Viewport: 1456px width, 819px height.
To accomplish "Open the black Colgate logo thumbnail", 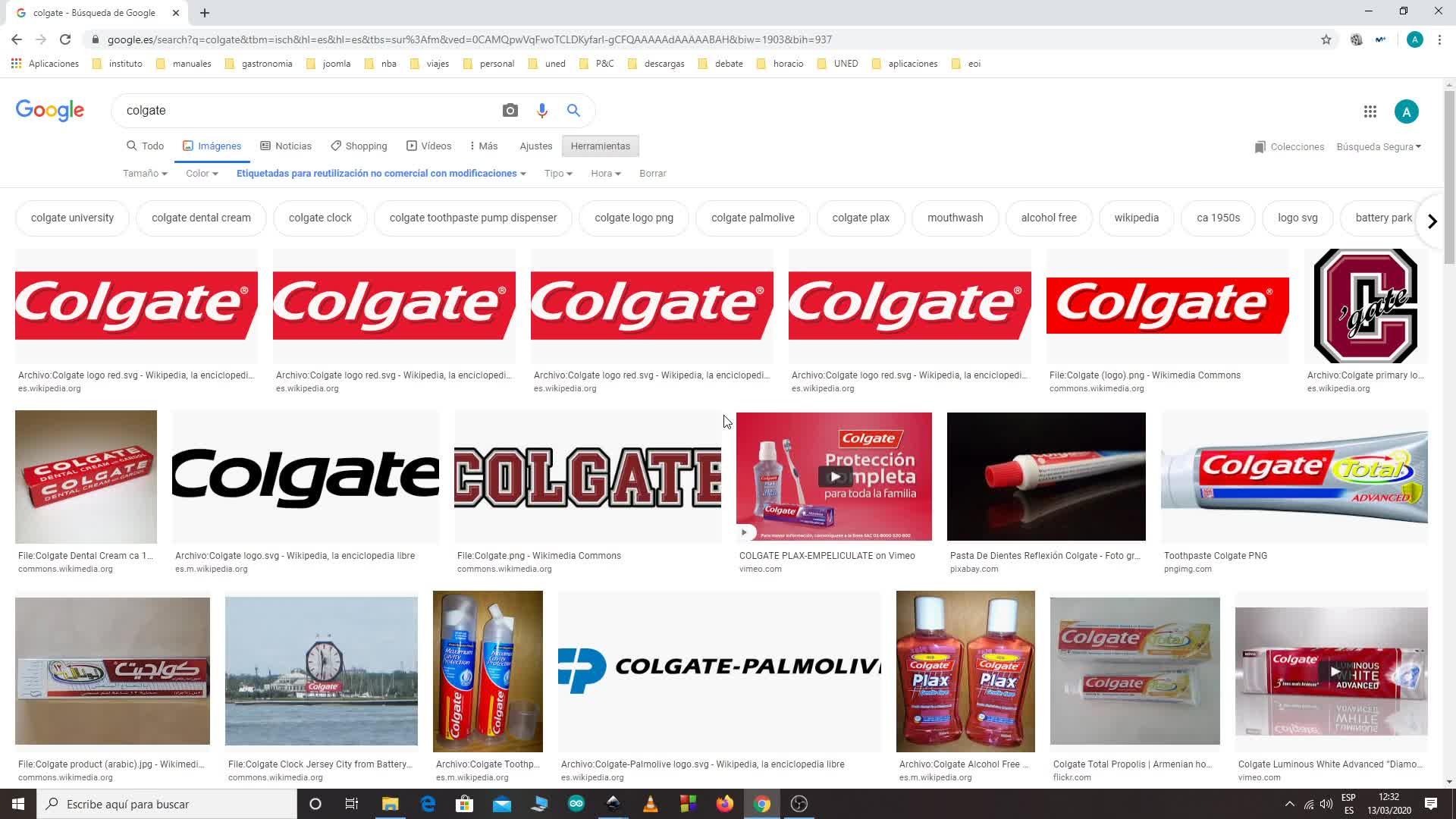I will 306,476.
